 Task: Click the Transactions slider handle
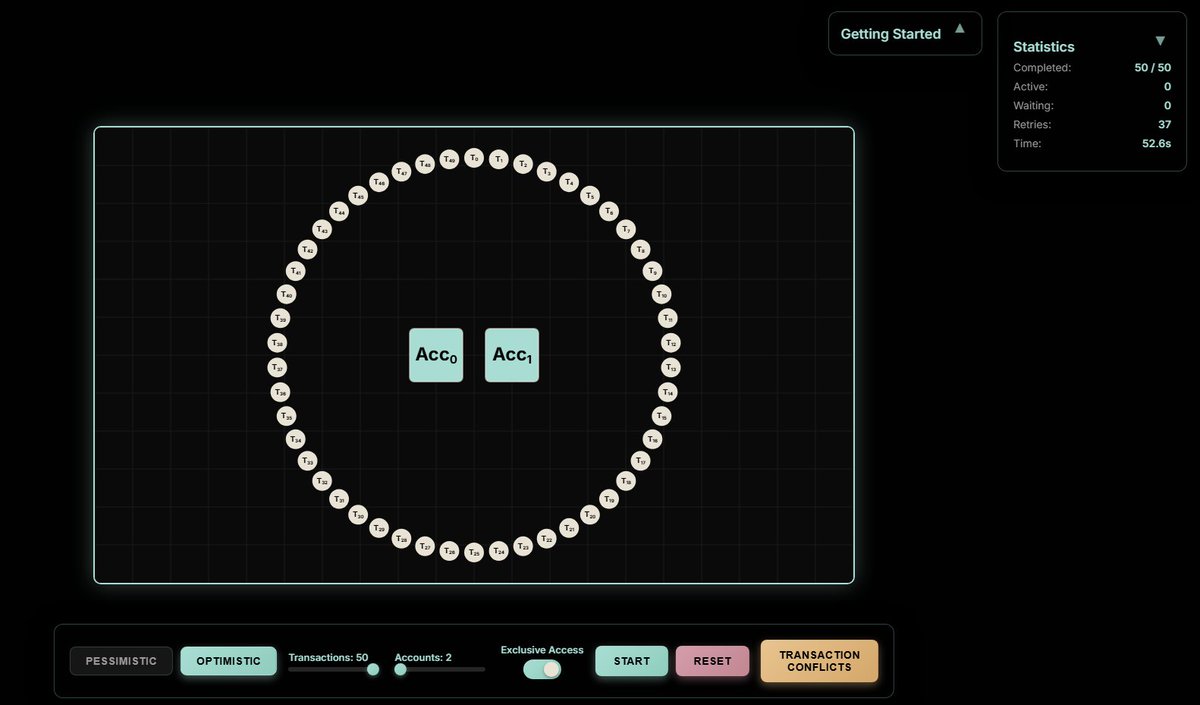point(373,669)
